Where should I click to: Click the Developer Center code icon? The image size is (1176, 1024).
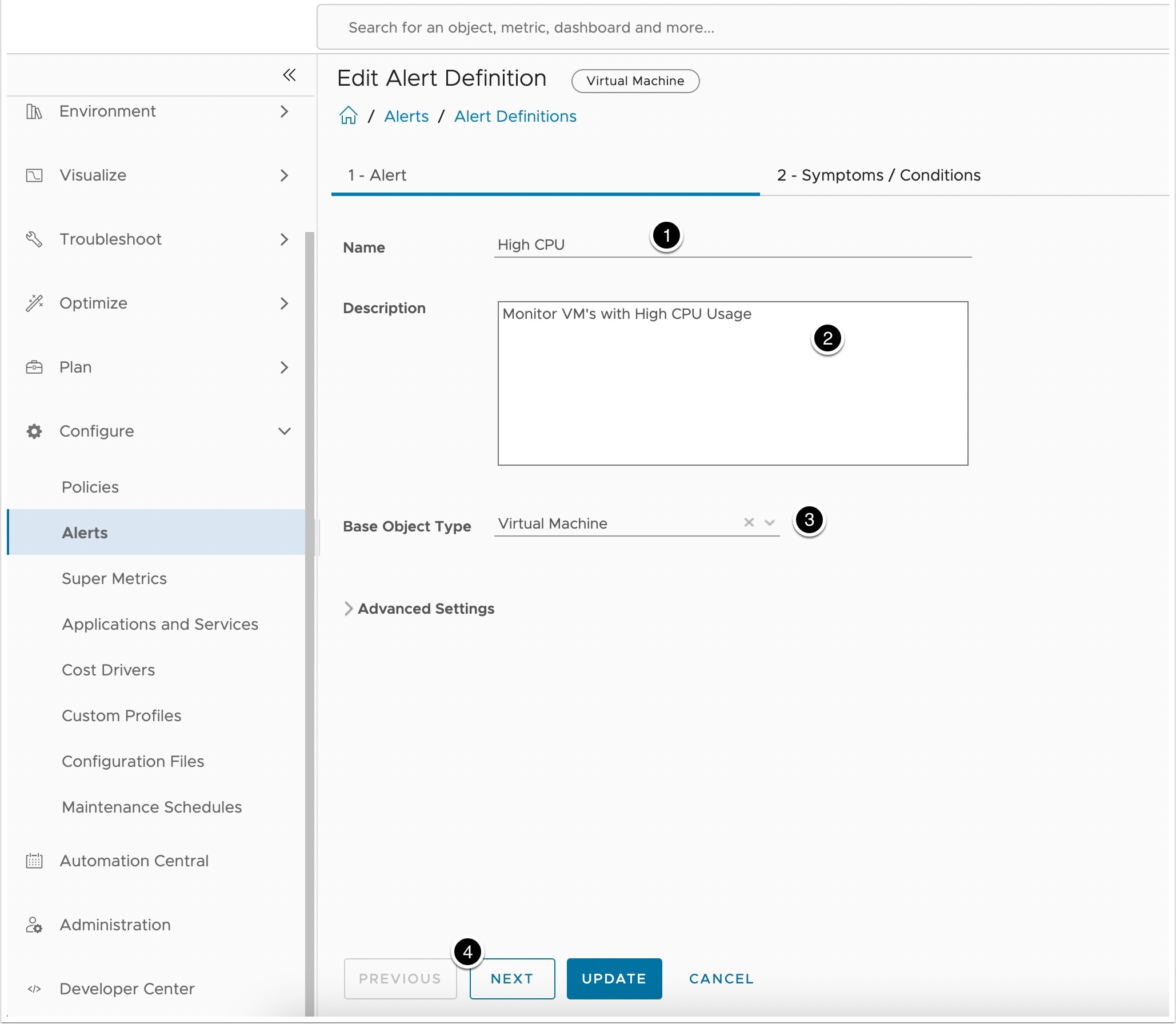34,989
